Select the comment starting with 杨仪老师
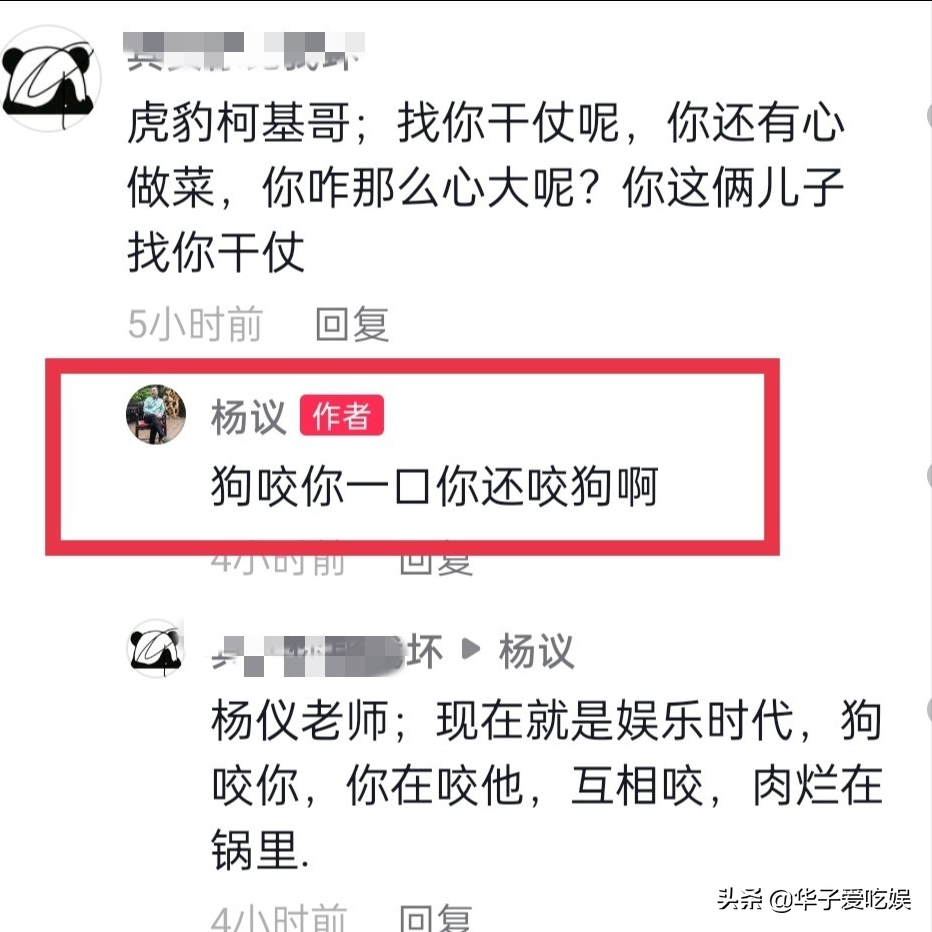The height and width of the screenshot is (932, 932). click(x=547, y=785)
